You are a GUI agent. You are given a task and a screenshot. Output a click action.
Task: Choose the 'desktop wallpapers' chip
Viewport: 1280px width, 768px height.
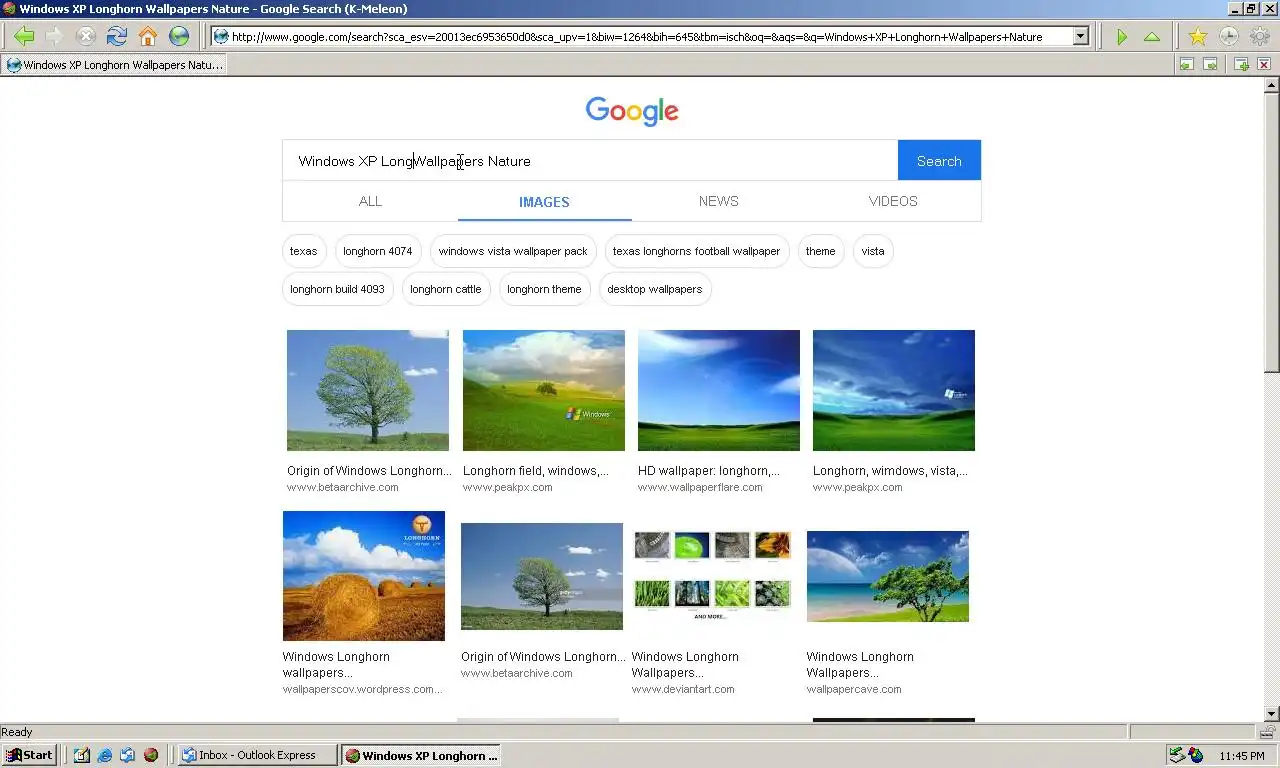[x=654, y=289]
